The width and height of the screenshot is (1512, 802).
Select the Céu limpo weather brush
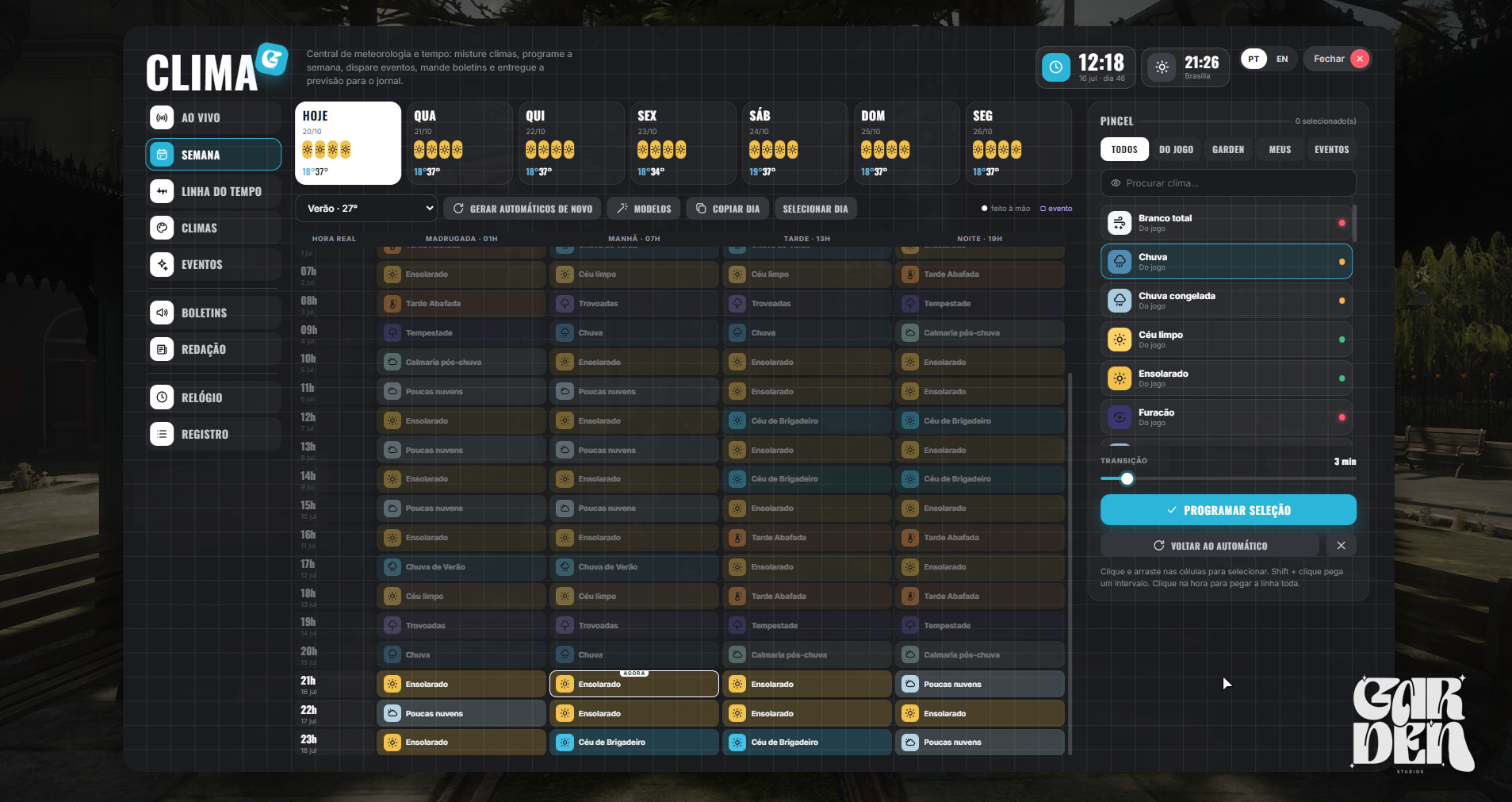[1227, 340]
